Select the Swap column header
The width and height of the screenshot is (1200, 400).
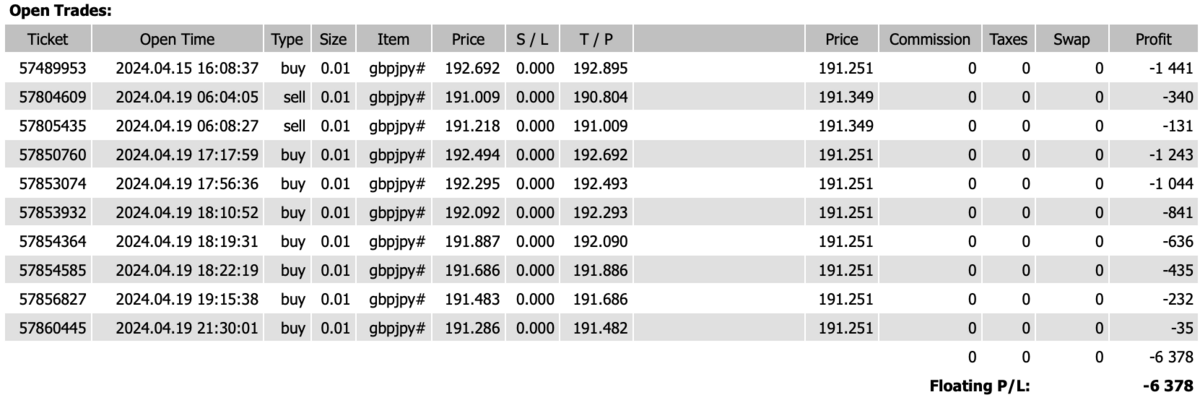[1072, 40]
